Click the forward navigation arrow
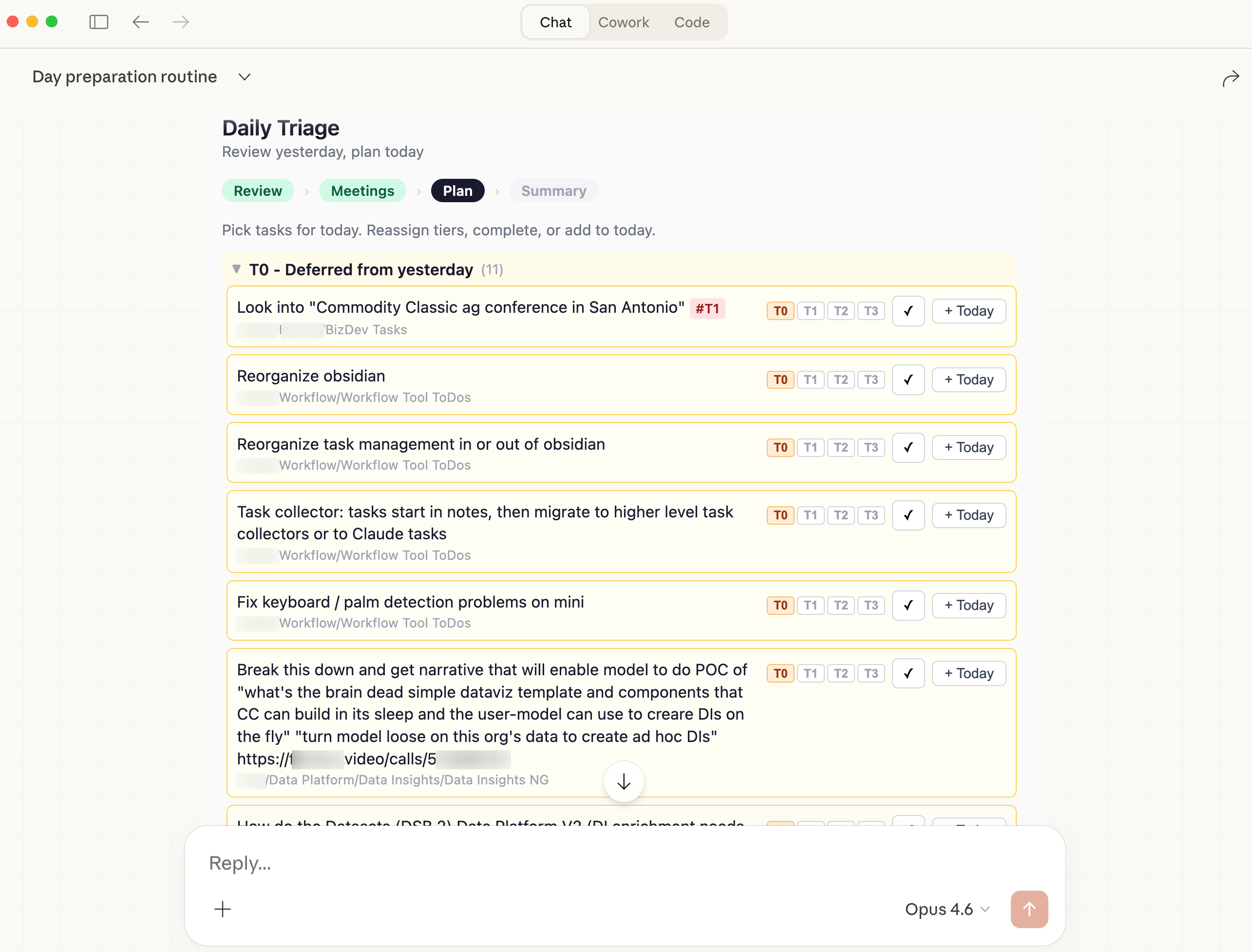The height and width of the screenshot is (952, 1252). coord(181,22)
